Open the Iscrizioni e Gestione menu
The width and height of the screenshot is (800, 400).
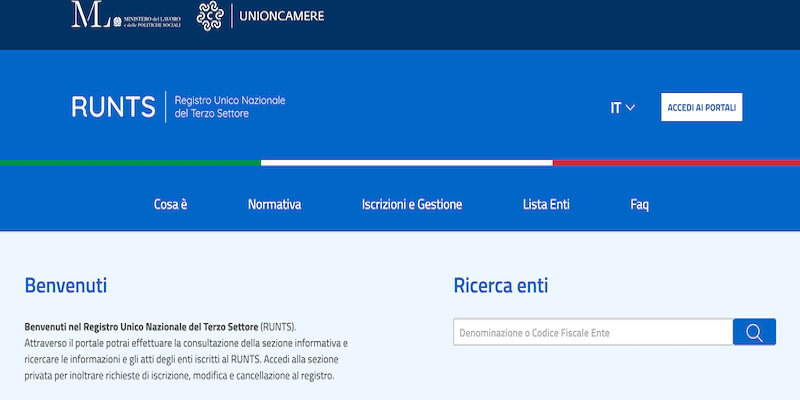(412, 205)
